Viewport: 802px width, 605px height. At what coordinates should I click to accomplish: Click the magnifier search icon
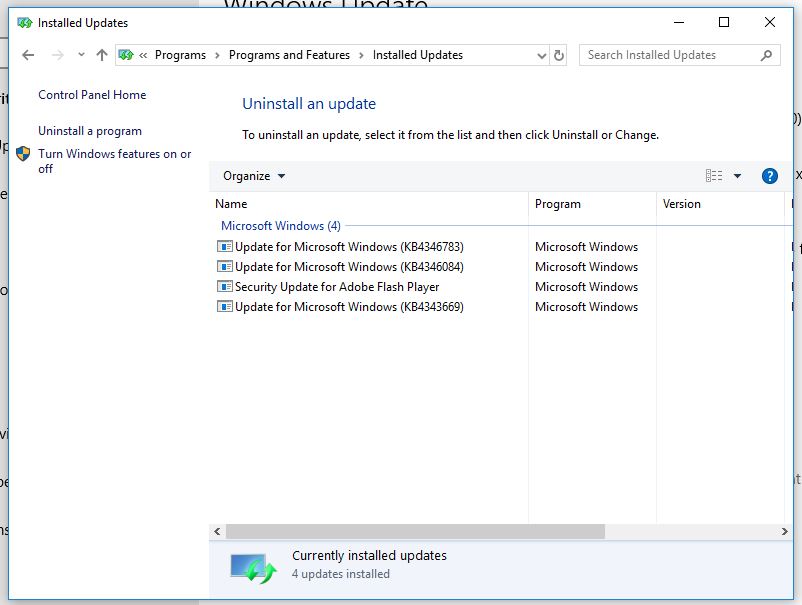pos(766,55)
